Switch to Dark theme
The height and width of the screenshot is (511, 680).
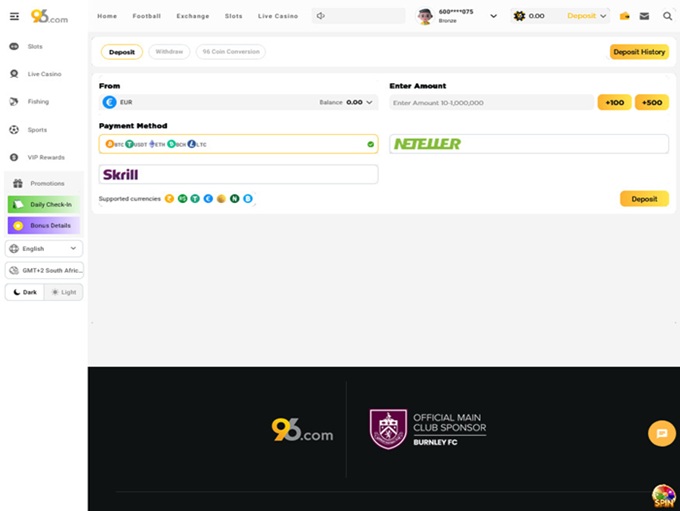click(x=25, y=292)
